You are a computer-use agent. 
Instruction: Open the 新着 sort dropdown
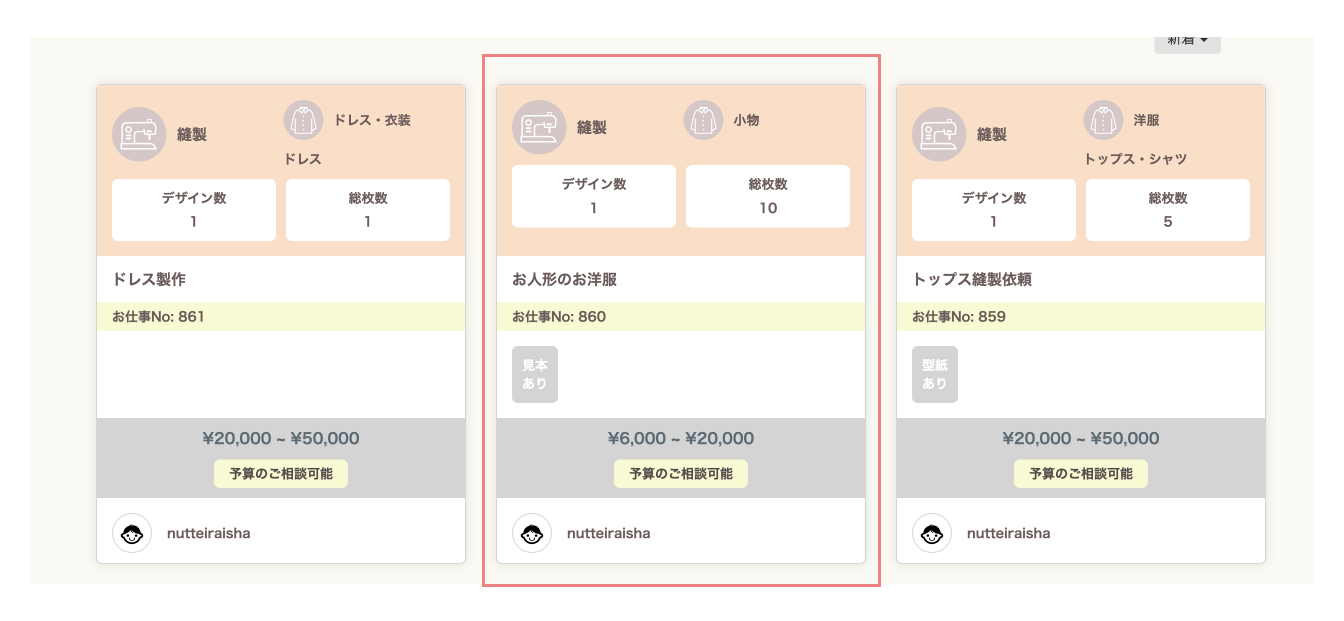coord(1187,42)
